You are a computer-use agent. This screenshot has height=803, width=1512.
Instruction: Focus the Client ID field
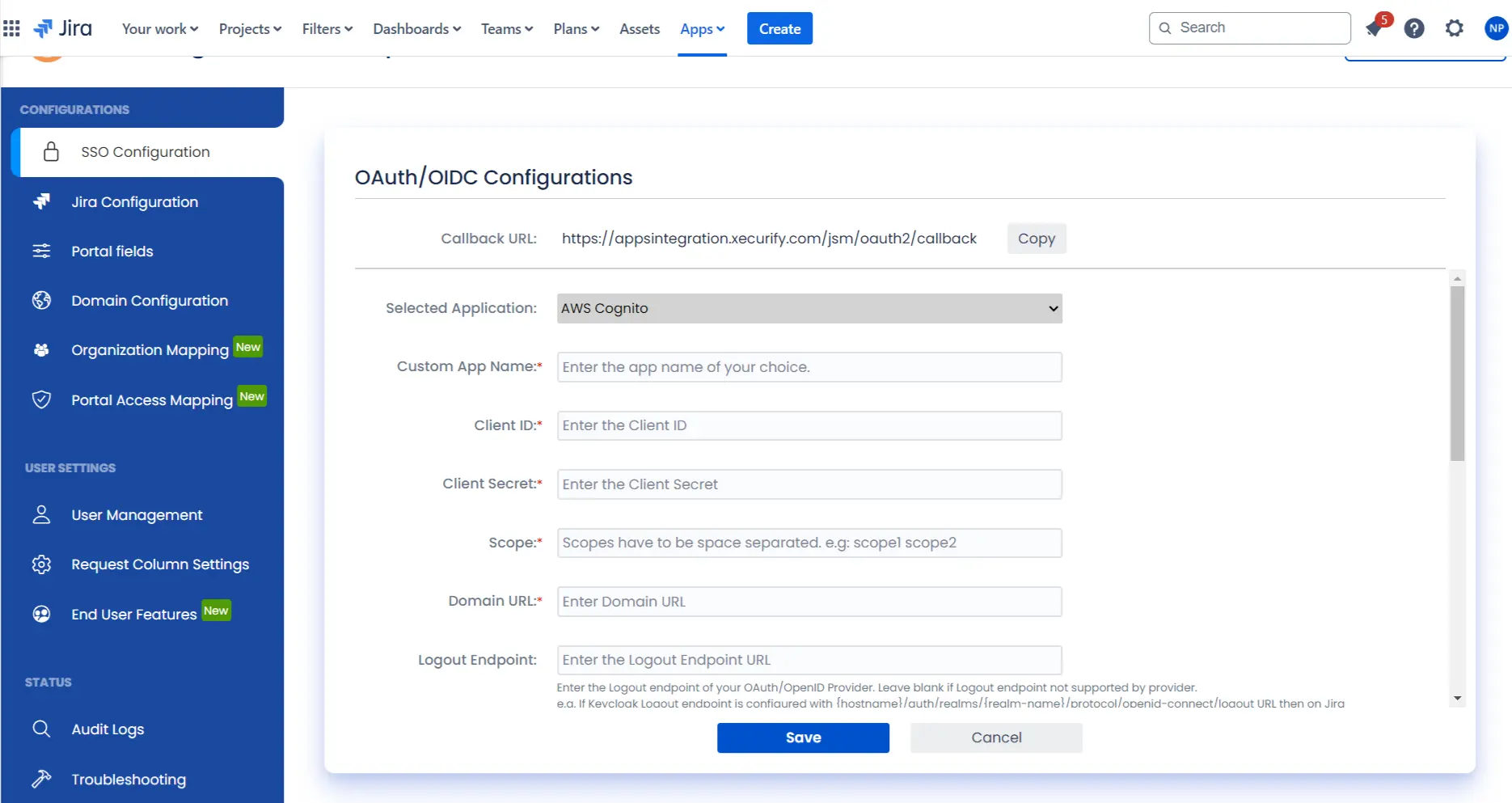click(809, 425)
